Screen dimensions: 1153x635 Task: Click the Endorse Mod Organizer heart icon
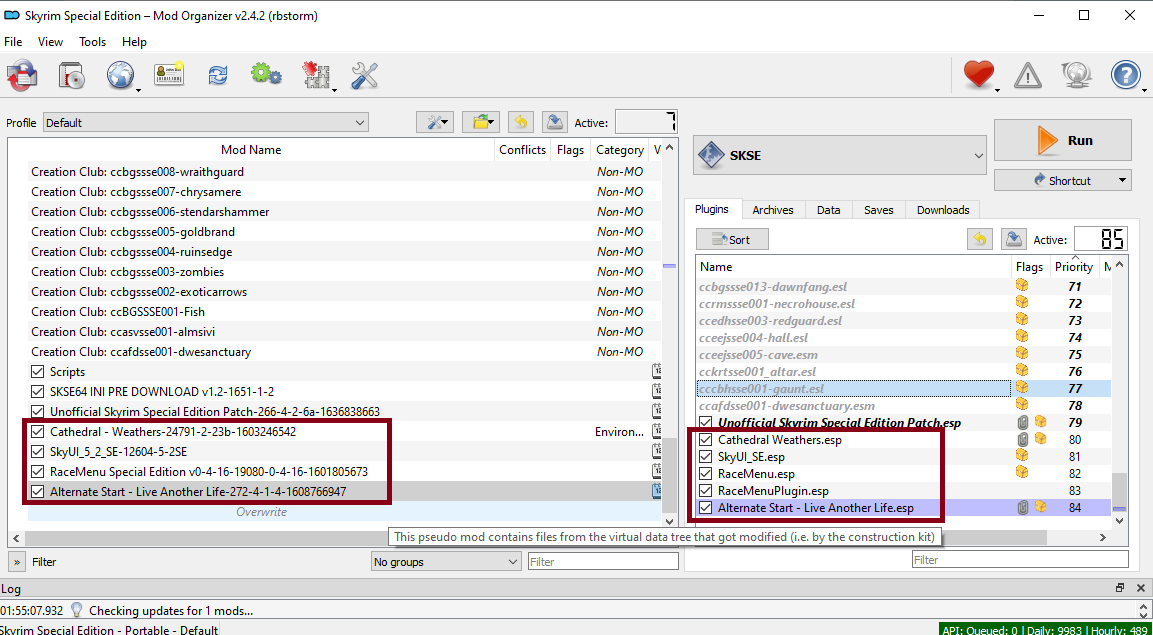coord(979,75)
